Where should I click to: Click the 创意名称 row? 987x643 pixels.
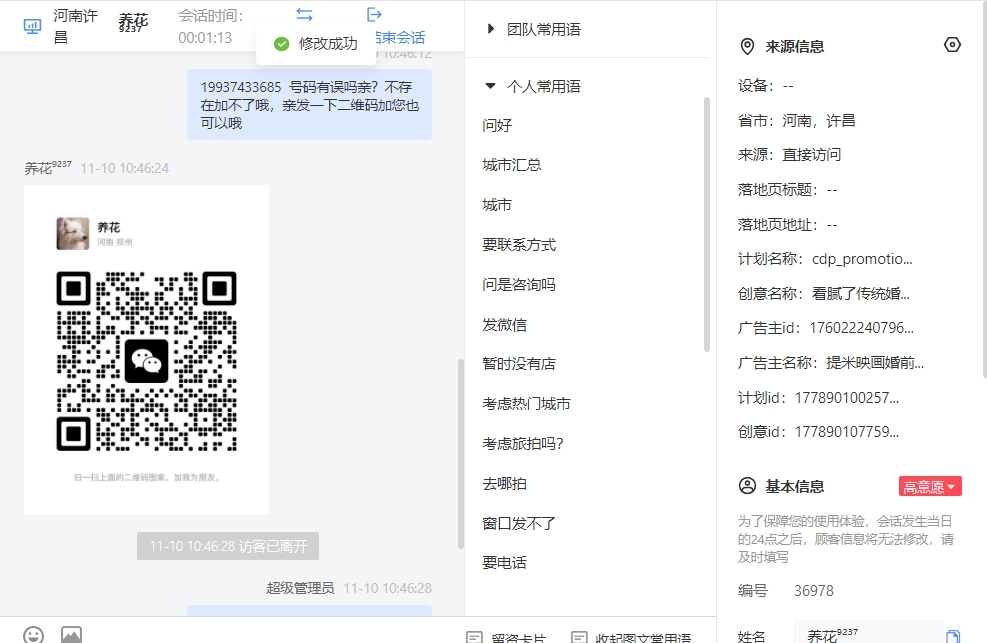824,293
